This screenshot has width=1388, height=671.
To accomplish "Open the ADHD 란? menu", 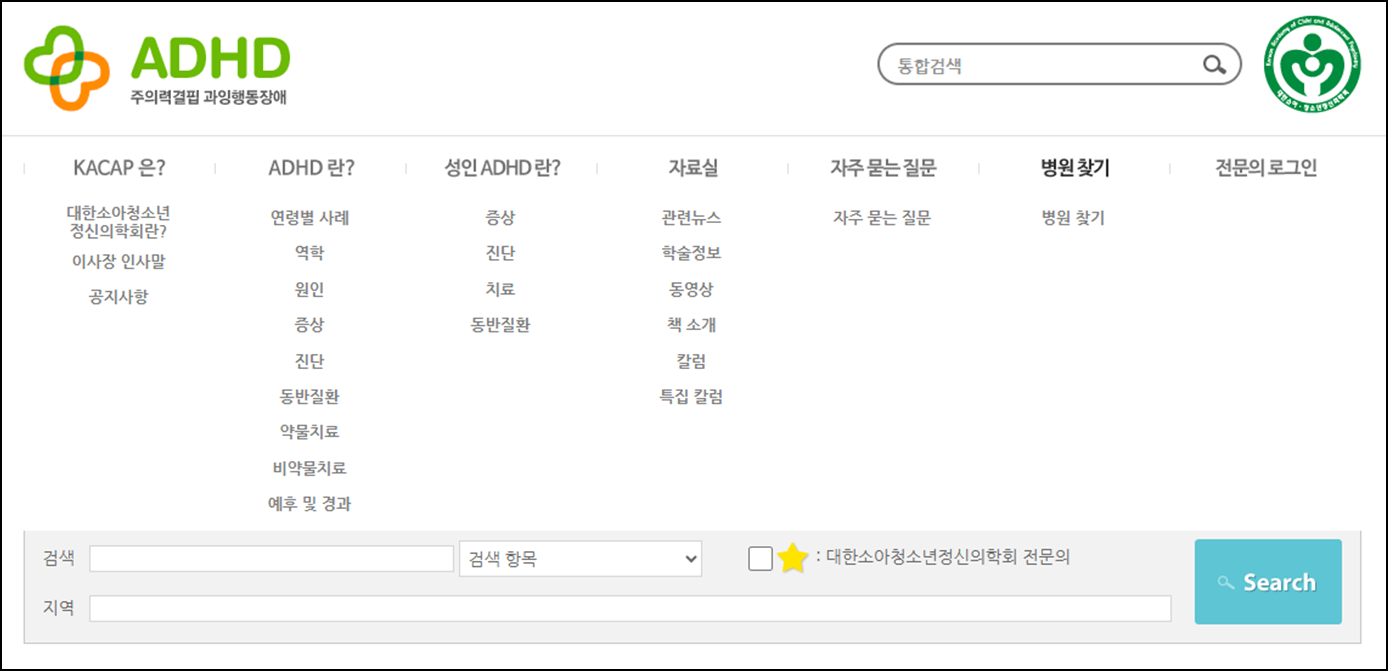I will coord(311,168).
